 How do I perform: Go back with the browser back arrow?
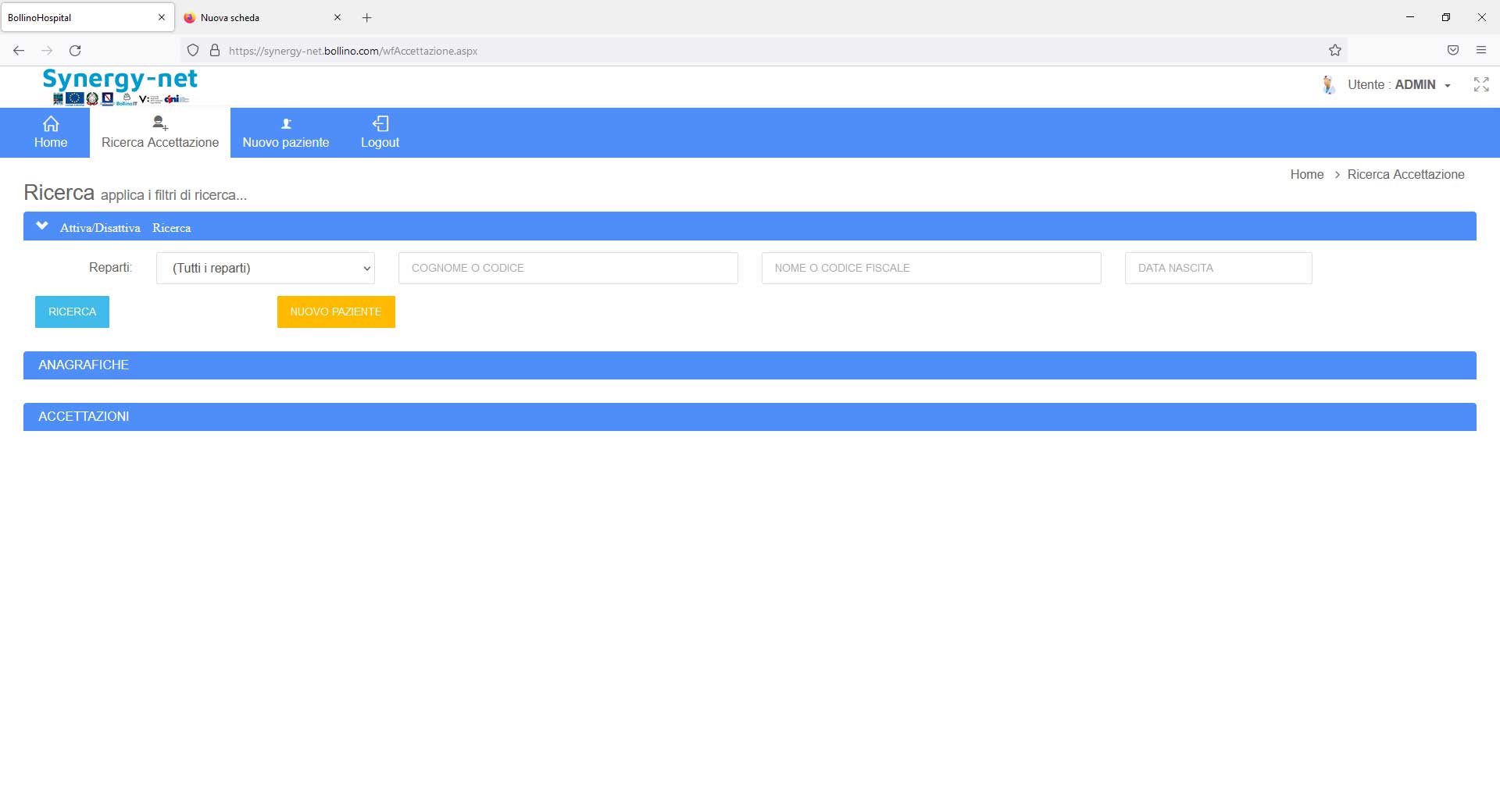click(19, 51)
